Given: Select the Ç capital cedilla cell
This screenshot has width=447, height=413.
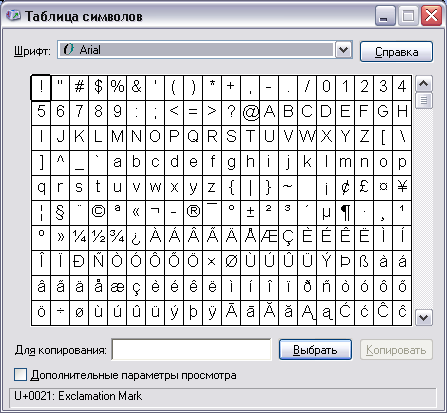Looking at the screenshot, I should [x=288, y=238].
